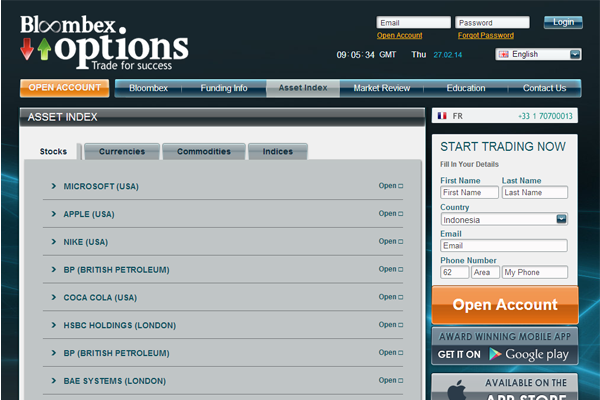Image resolution: width=600 pixels, height=400 pixels.
Task: Click the COCA COLA (USA) asset name
Action: tap(100, 297)
